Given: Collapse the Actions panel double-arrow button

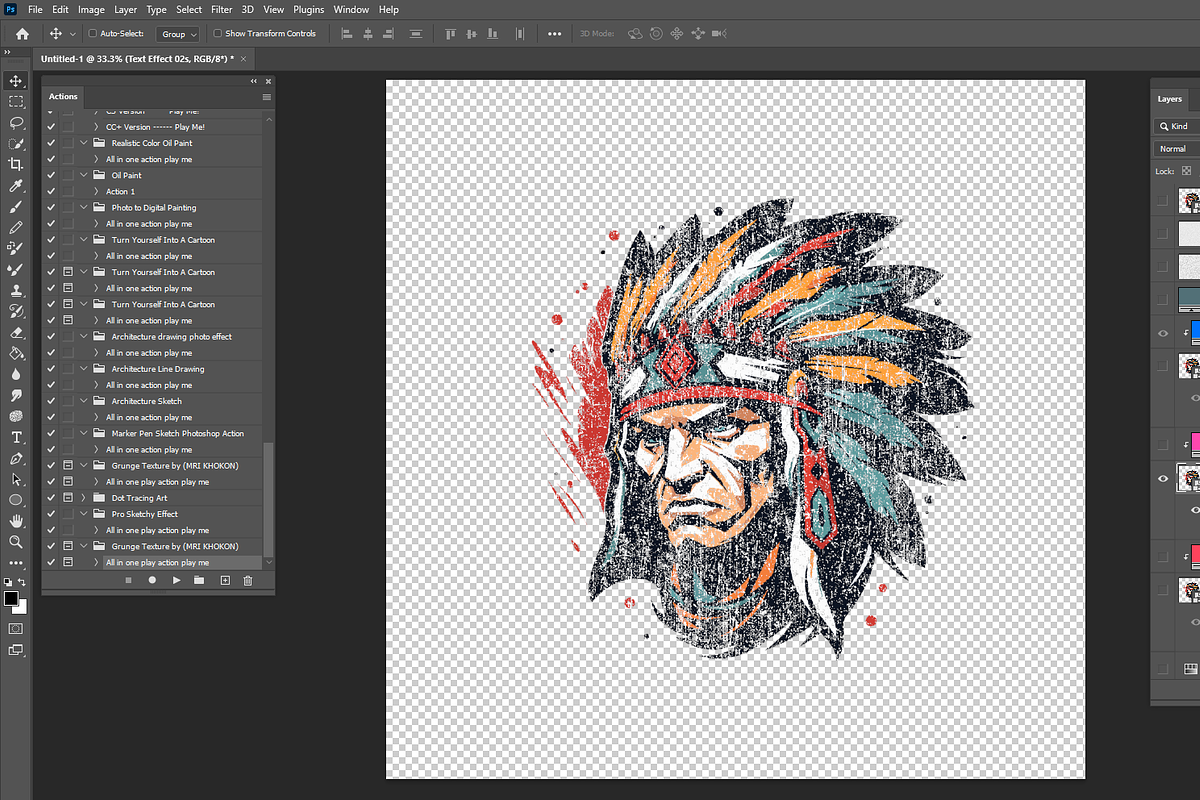Looking at the screenshot, I should pyautogui.click(x=254, y=81).
